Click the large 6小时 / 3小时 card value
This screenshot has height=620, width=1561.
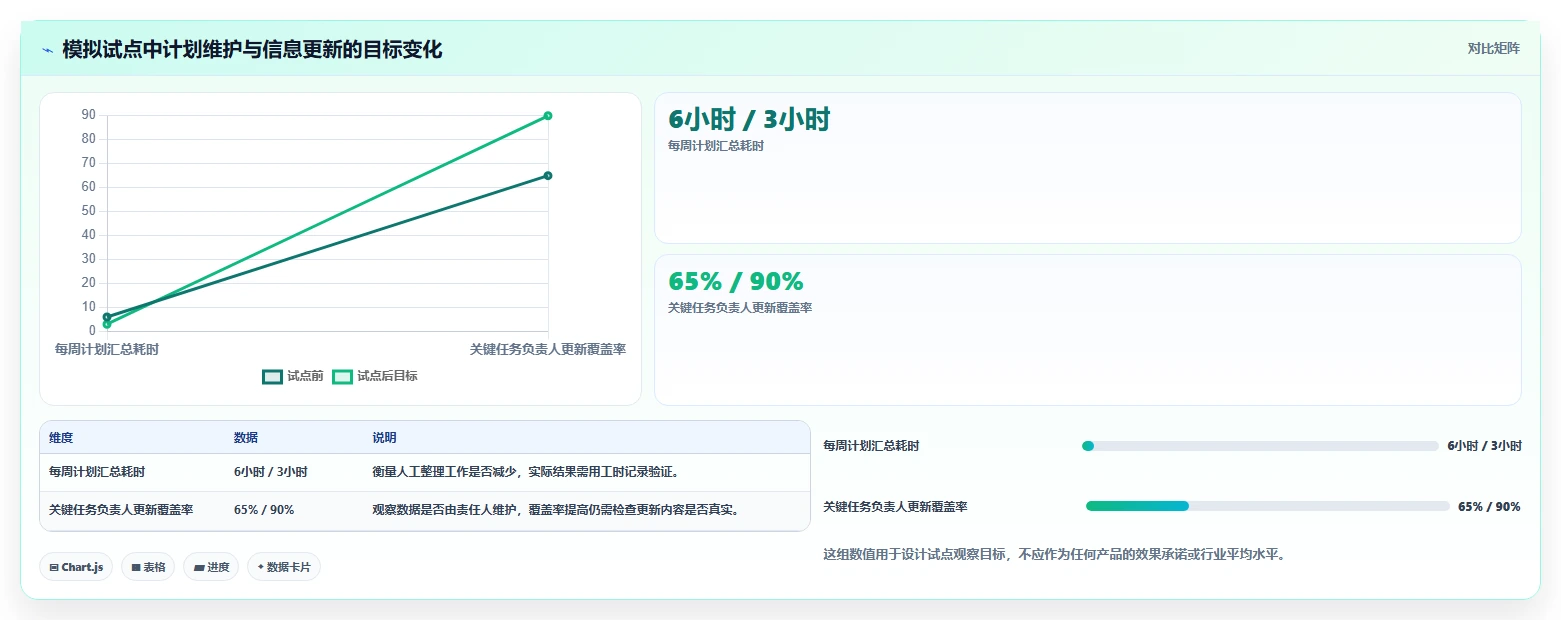(749, 119)
